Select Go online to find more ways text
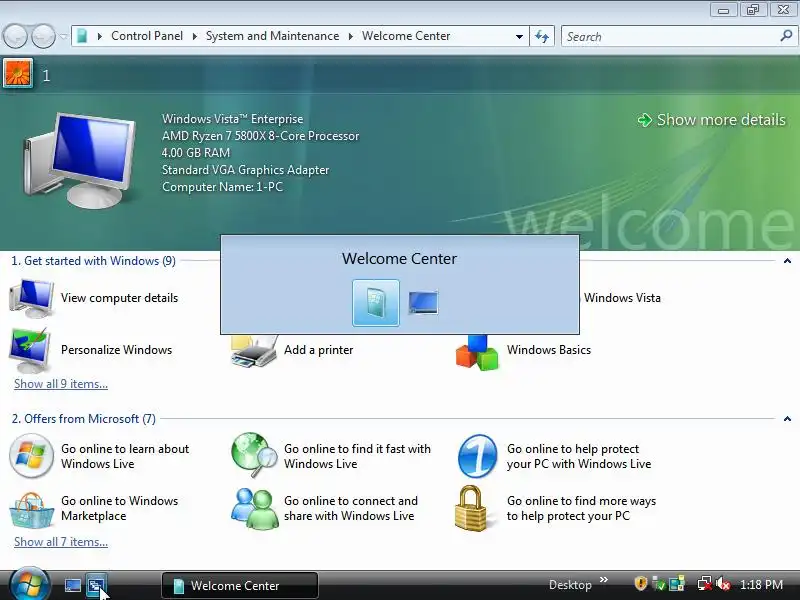This screenshot has height=600, width=800. 582,508
